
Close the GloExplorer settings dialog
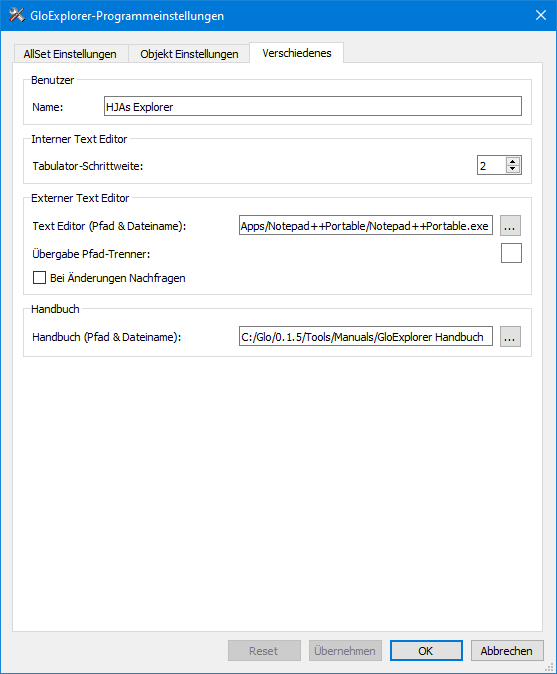[541, 15]
